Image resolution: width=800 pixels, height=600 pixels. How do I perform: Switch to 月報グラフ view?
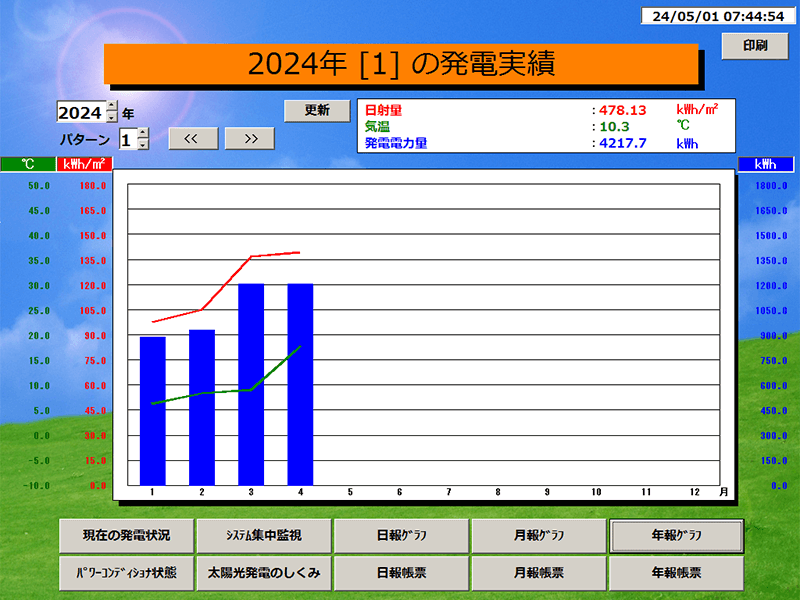tap(539, 536)
